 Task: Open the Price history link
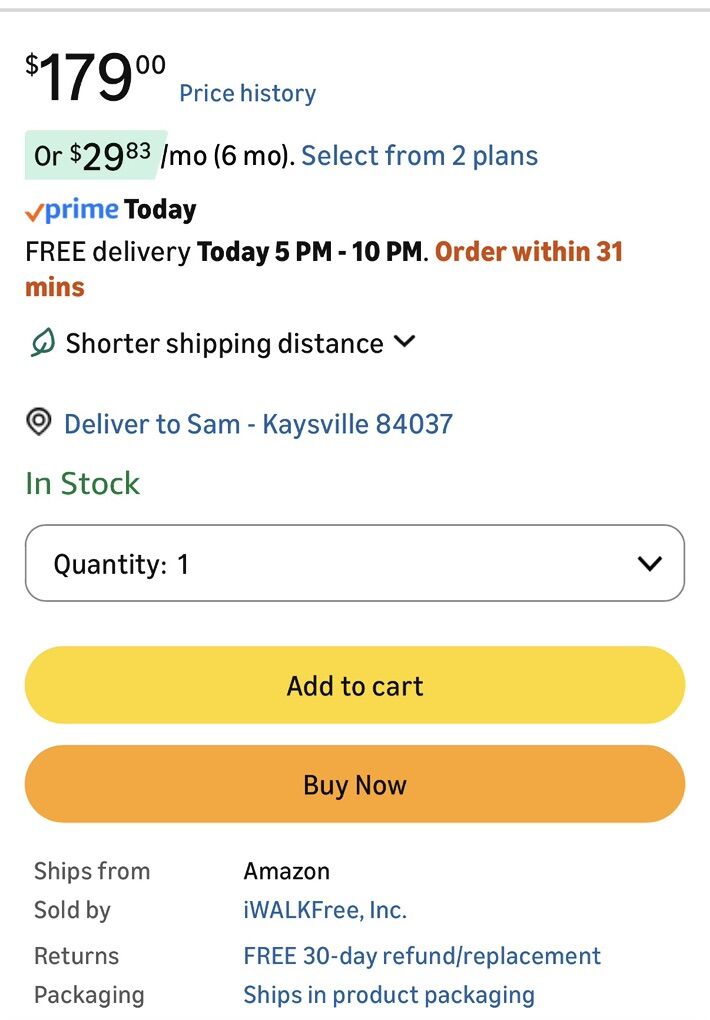click(x=247, y=94)
